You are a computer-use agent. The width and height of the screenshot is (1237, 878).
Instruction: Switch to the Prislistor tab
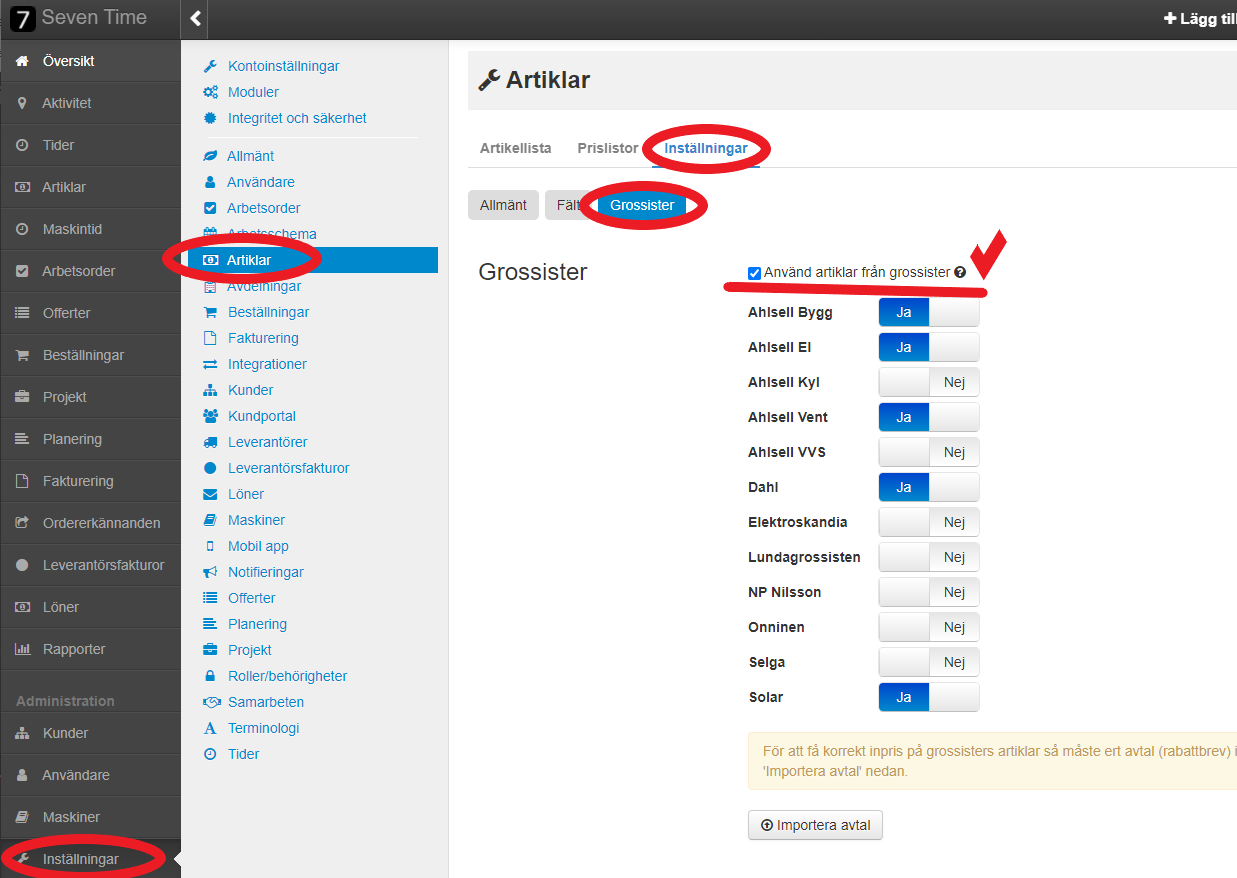(608, 148)
